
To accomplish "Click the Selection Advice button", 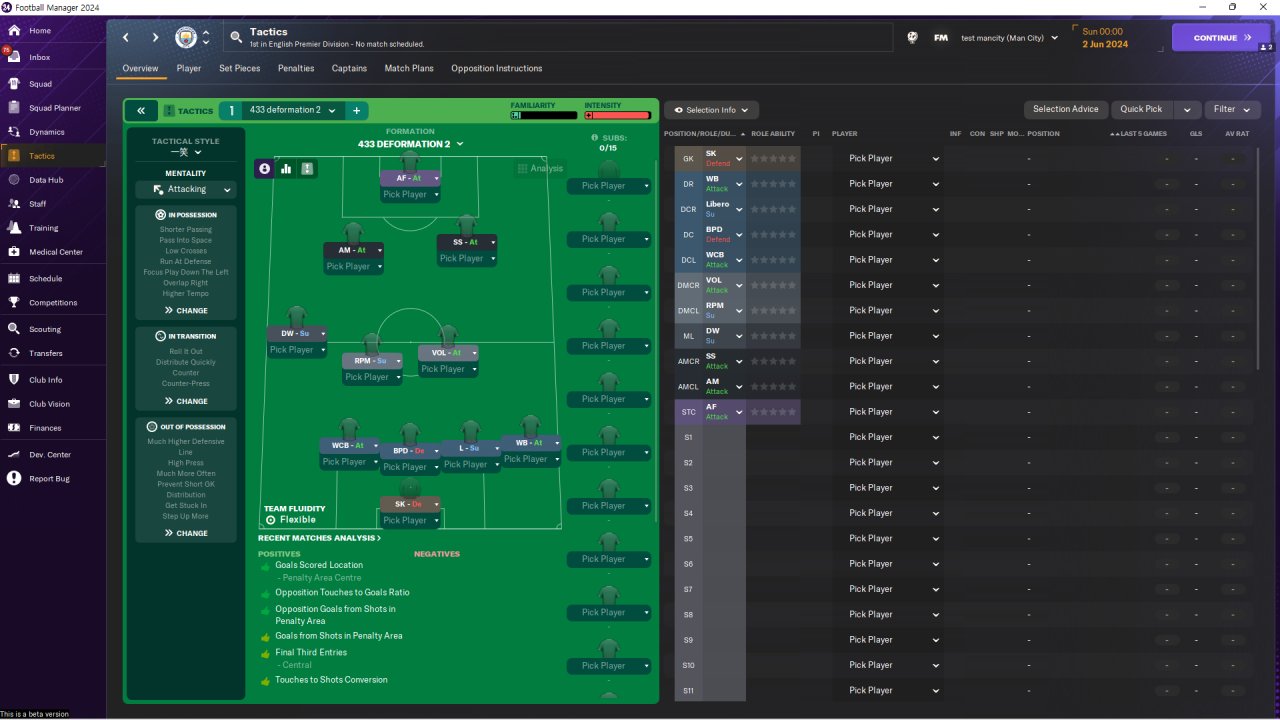I will 1066,109.
